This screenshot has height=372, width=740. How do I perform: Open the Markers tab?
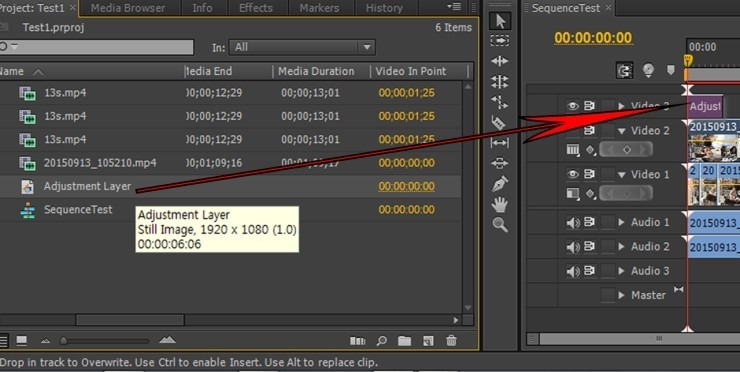(319, 8)
